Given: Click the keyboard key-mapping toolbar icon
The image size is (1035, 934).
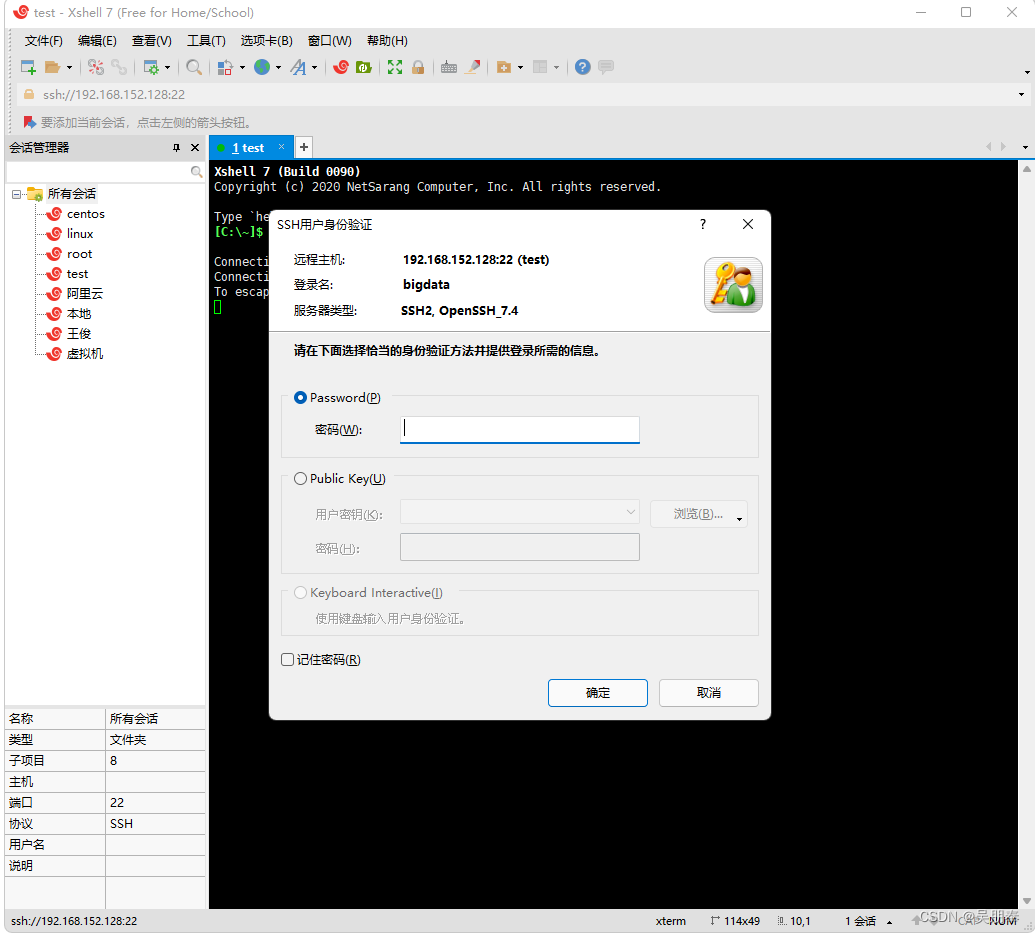Looking at the screenshot, I should (449, 67).
